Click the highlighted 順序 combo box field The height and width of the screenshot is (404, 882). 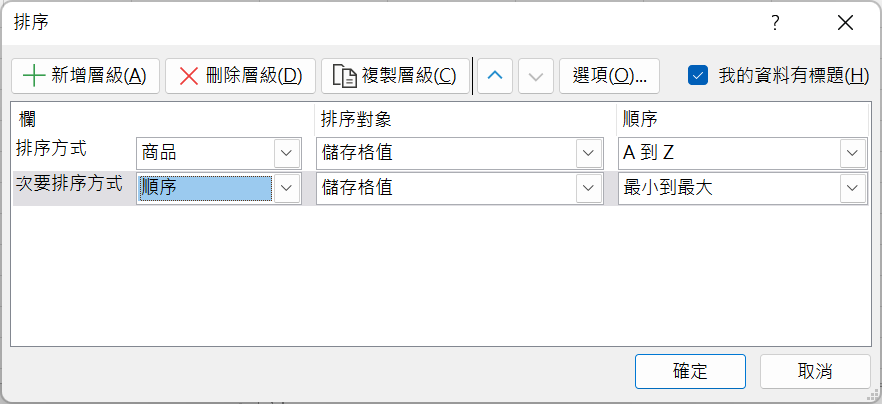[205, 188]
